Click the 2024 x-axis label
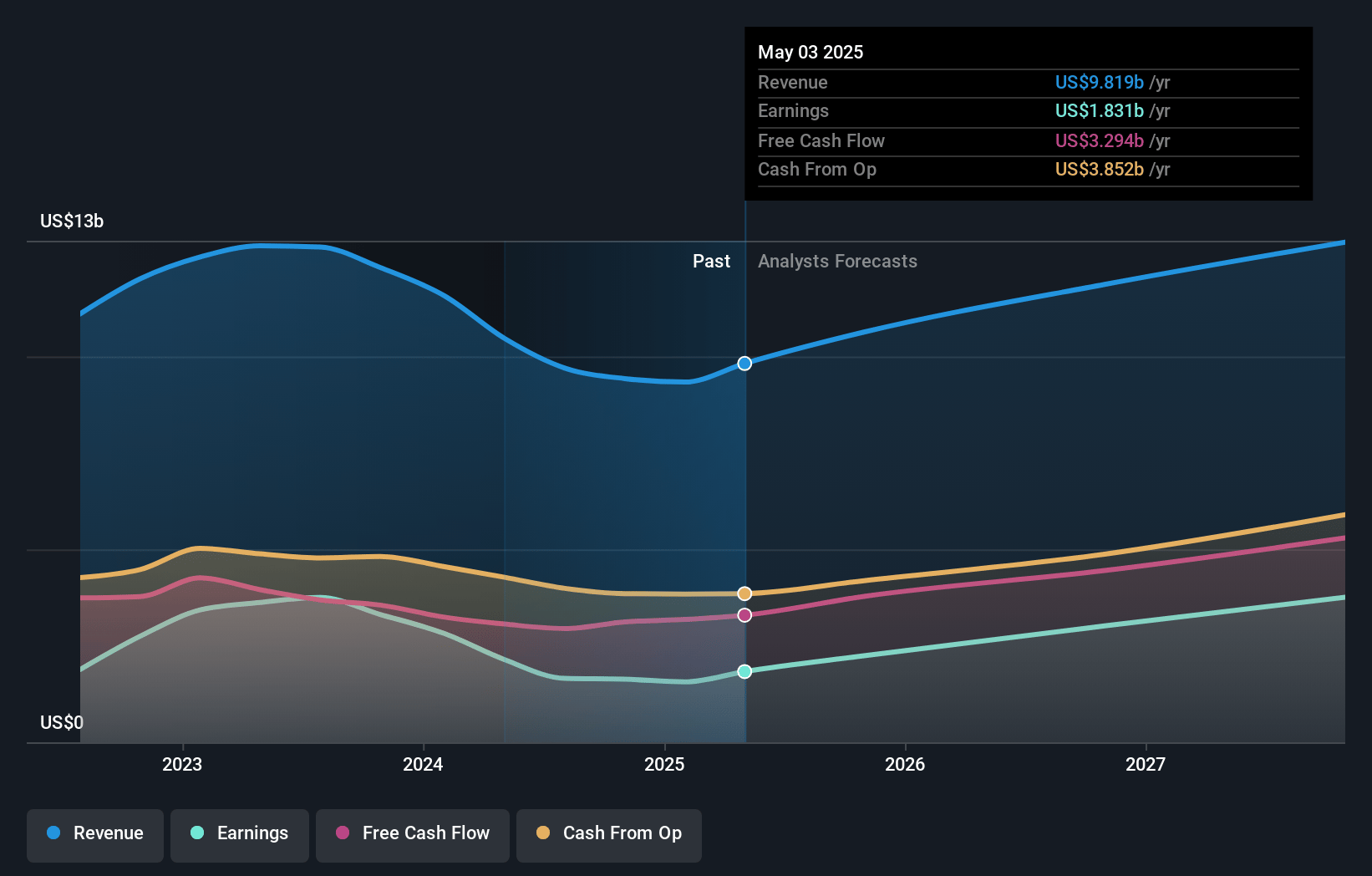The height and width of the screenshot is (876, 1372). 423,764
